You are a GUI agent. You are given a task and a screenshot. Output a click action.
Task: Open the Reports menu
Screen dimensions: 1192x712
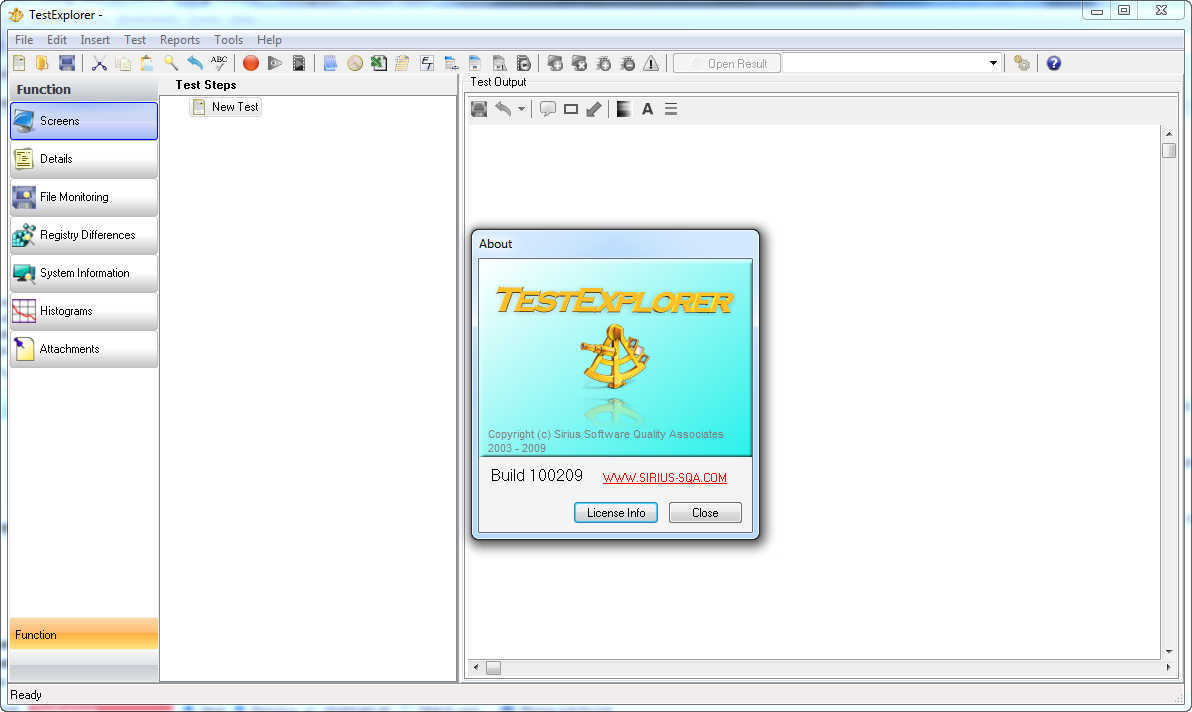pos(180,40)
